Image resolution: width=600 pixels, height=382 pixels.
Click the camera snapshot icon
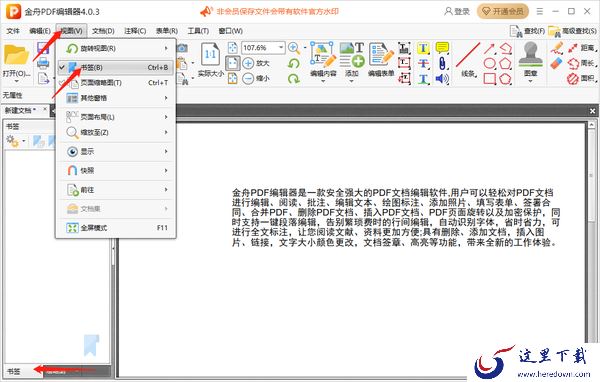182,48
